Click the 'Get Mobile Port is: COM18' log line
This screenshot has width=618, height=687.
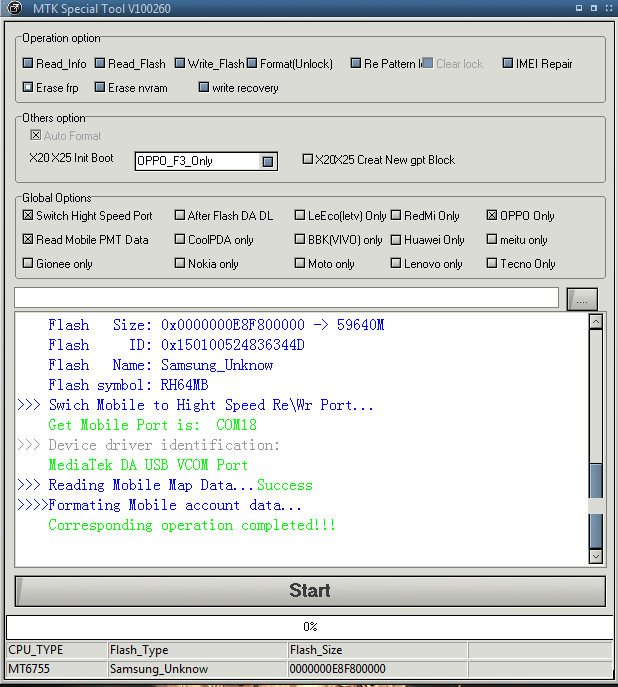coord(152,425)
